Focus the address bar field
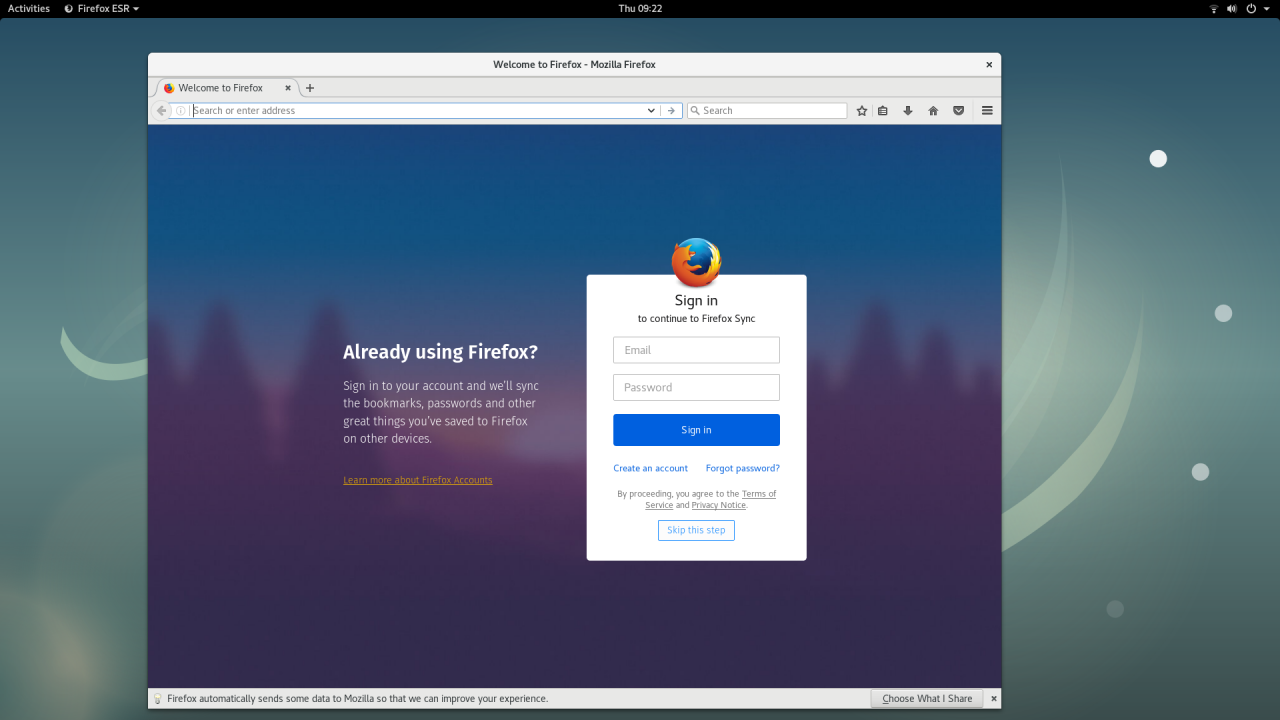The width and height of the screenshot is (1280, 720). (418, 111)
